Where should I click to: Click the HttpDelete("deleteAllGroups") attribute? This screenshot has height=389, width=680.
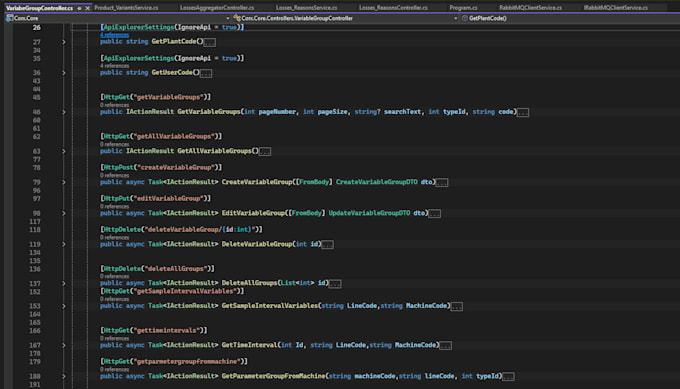click(157, 269)
